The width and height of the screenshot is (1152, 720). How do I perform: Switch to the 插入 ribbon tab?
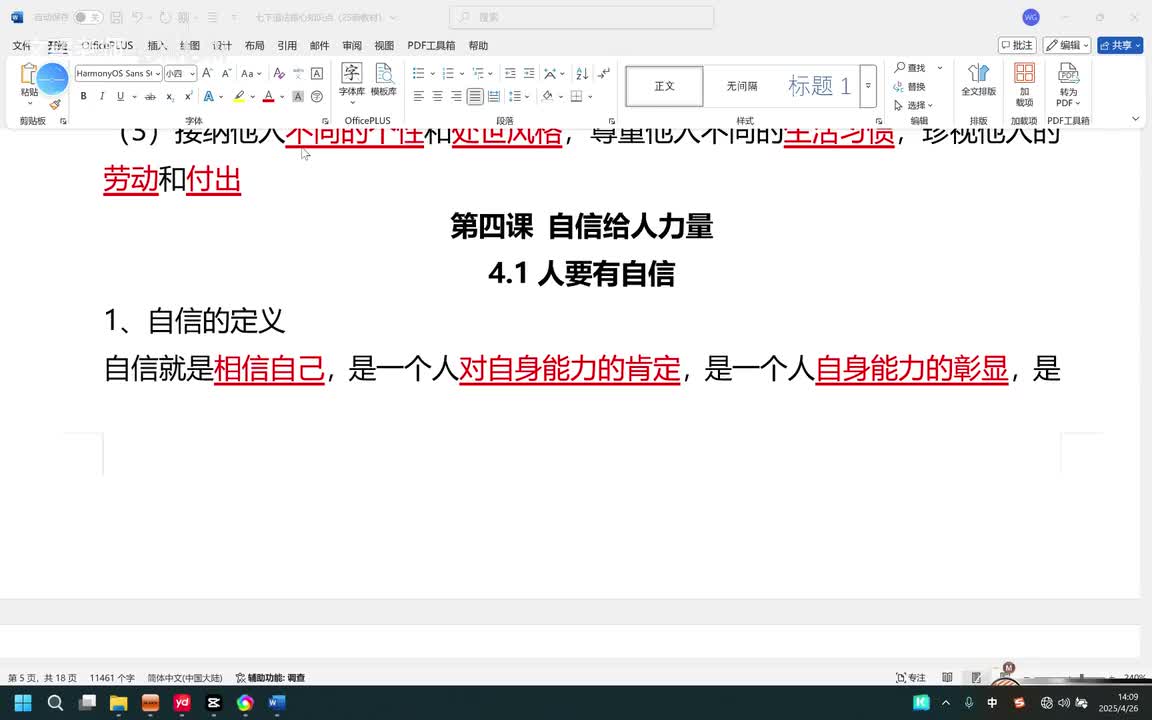click(157, 46)
